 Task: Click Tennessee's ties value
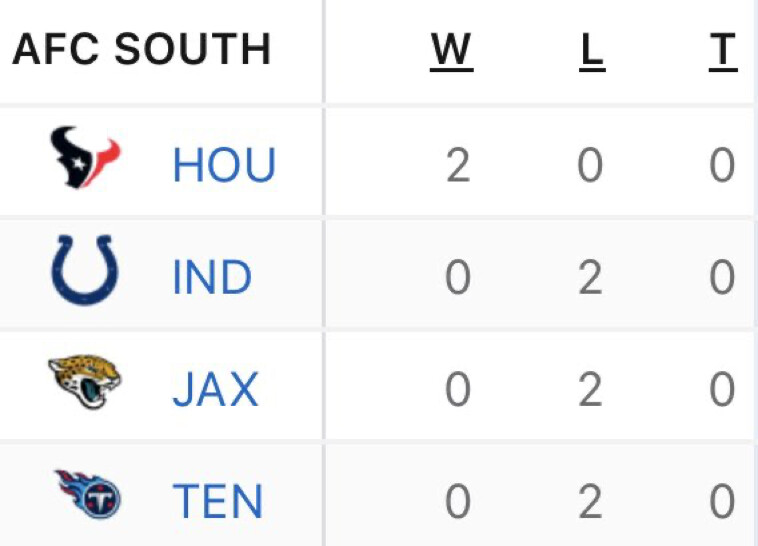coord(722,502)
